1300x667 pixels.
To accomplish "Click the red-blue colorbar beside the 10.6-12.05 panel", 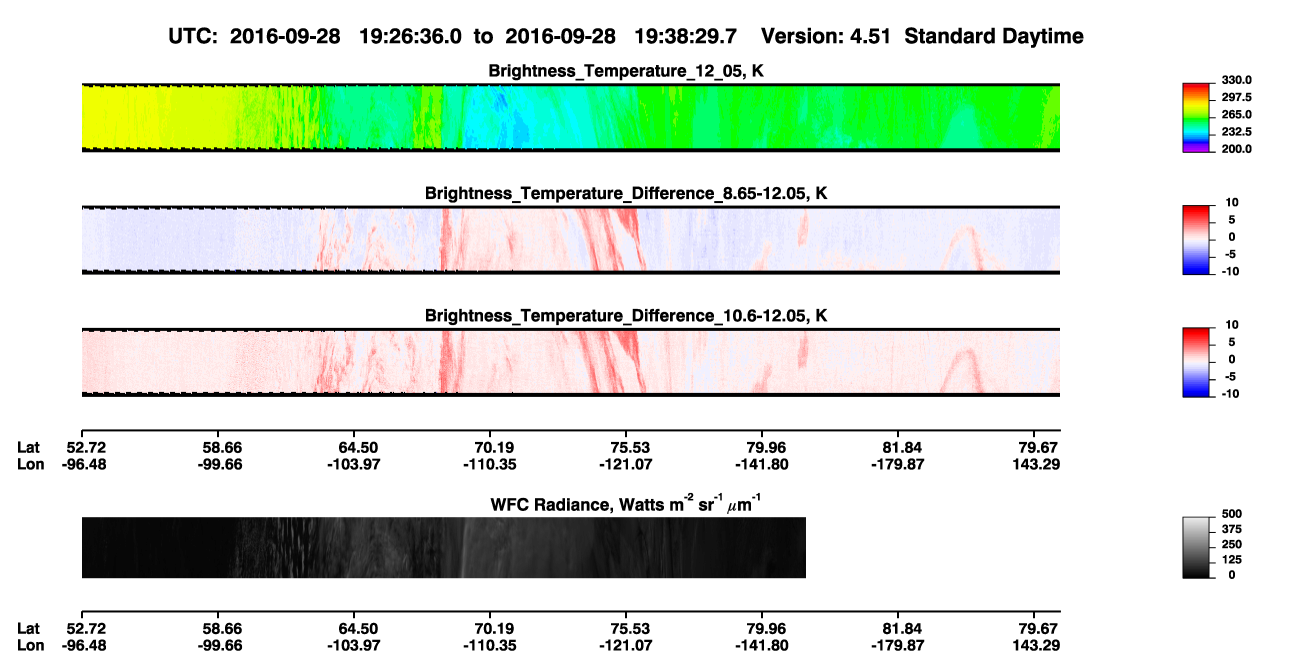I will coord(1197,363).
